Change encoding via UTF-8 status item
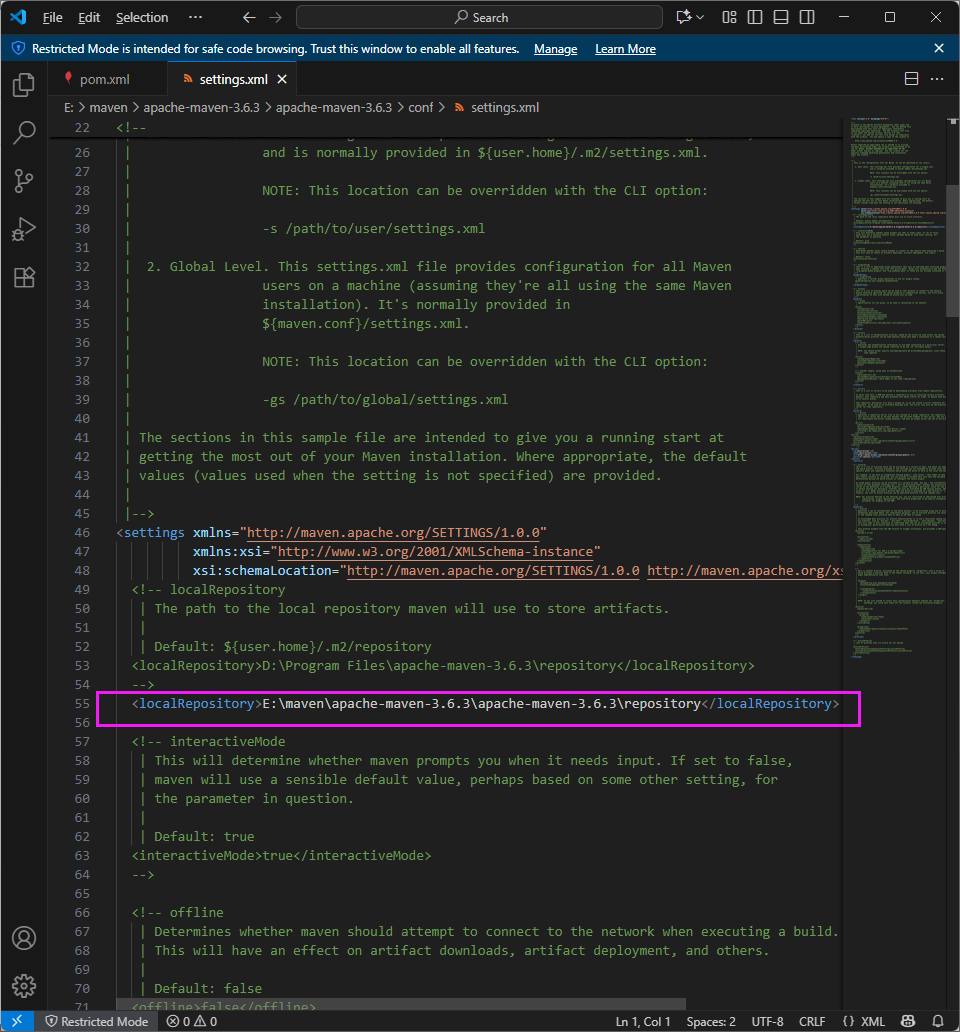Viewport: 960px width, 1032px height. (x=767, y=1021)
